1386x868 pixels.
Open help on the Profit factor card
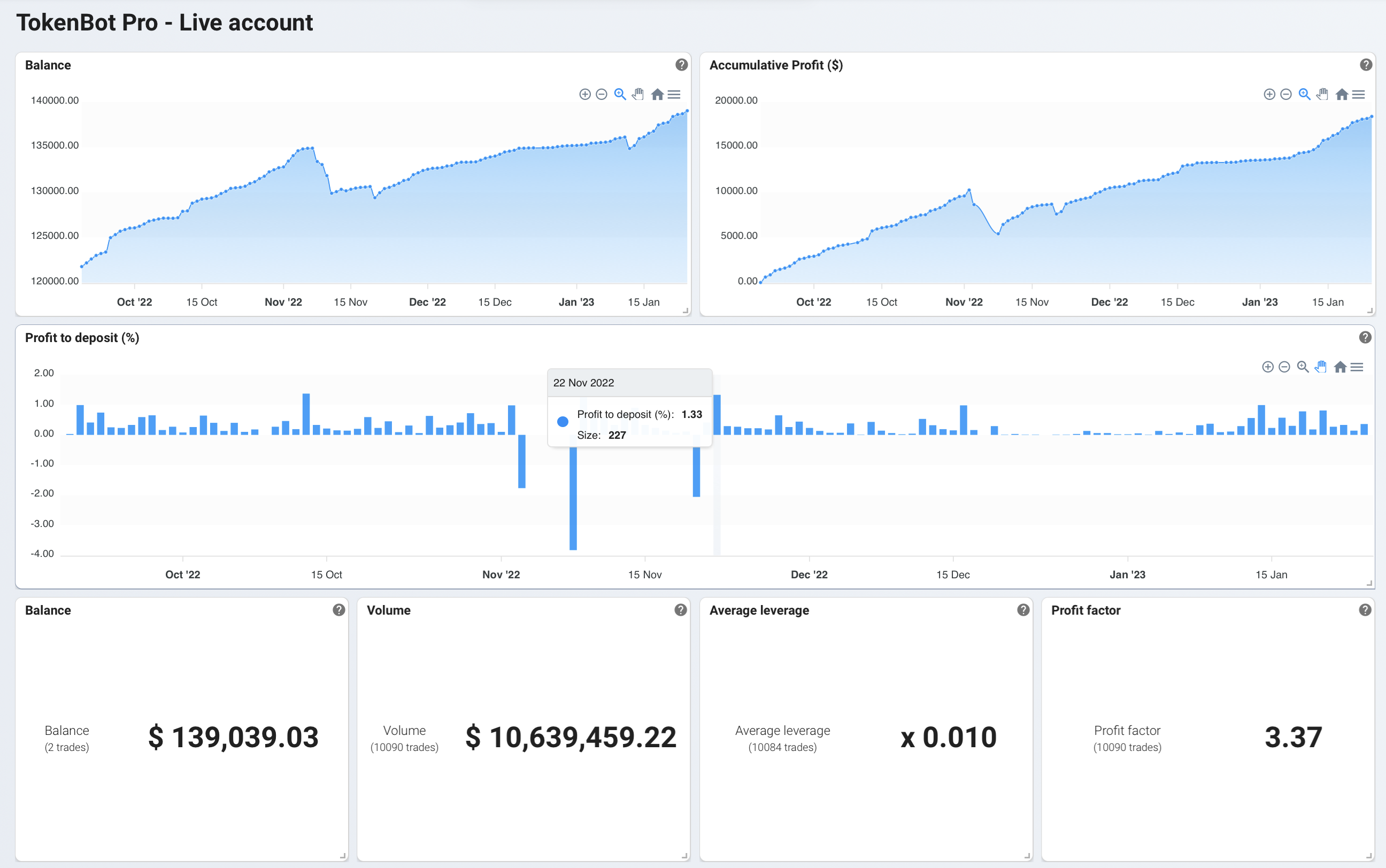[x=1365, y=610]
